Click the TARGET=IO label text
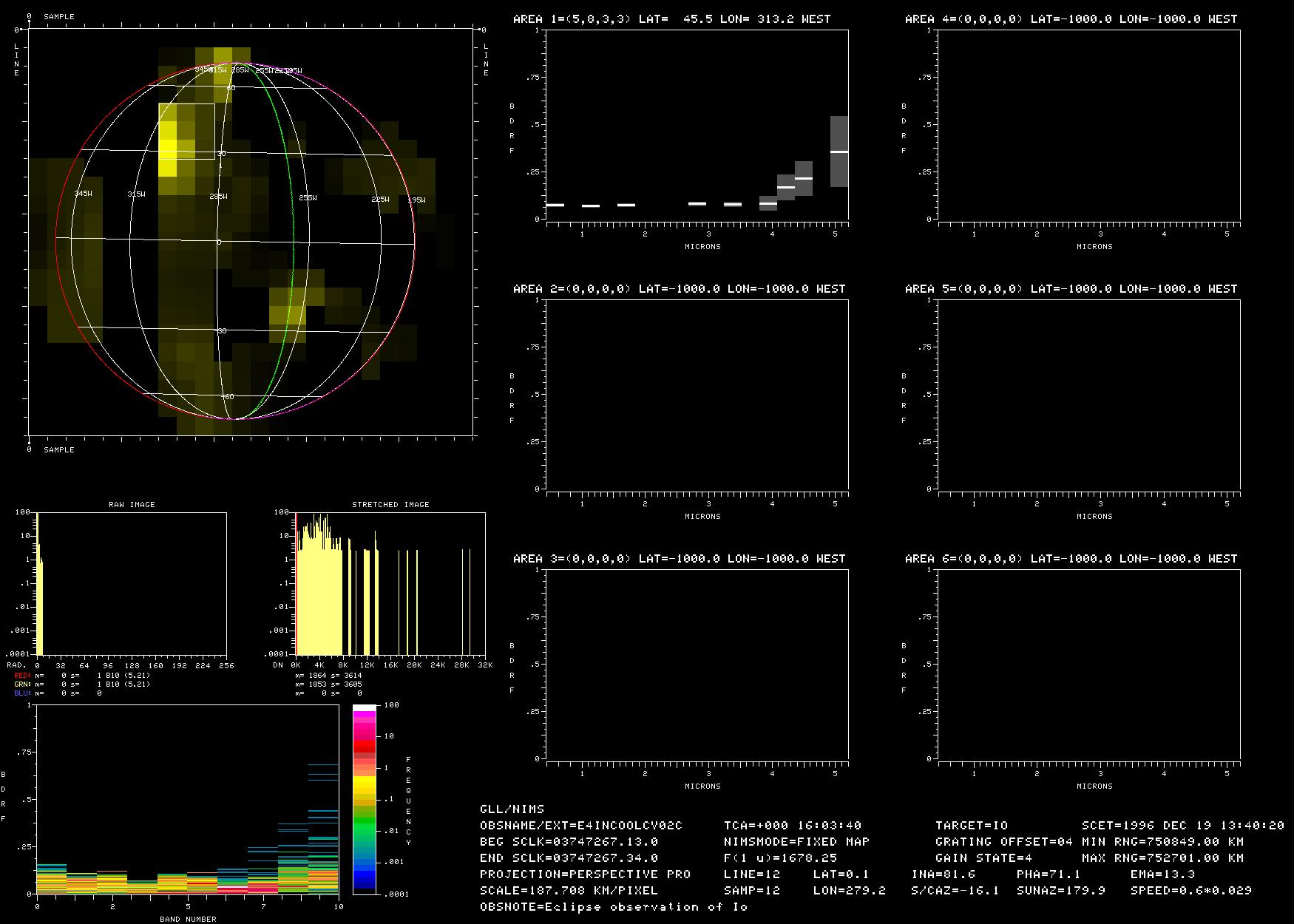1294x924 pixels. (972, 826)
